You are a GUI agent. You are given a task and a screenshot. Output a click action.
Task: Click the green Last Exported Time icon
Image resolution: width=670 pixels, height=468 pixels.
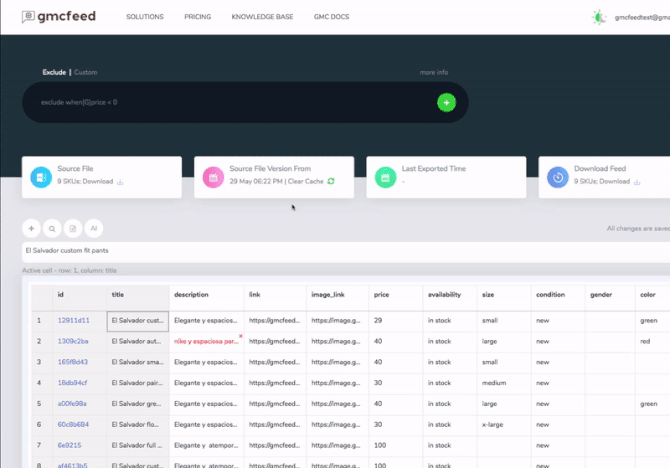point(385,177)
